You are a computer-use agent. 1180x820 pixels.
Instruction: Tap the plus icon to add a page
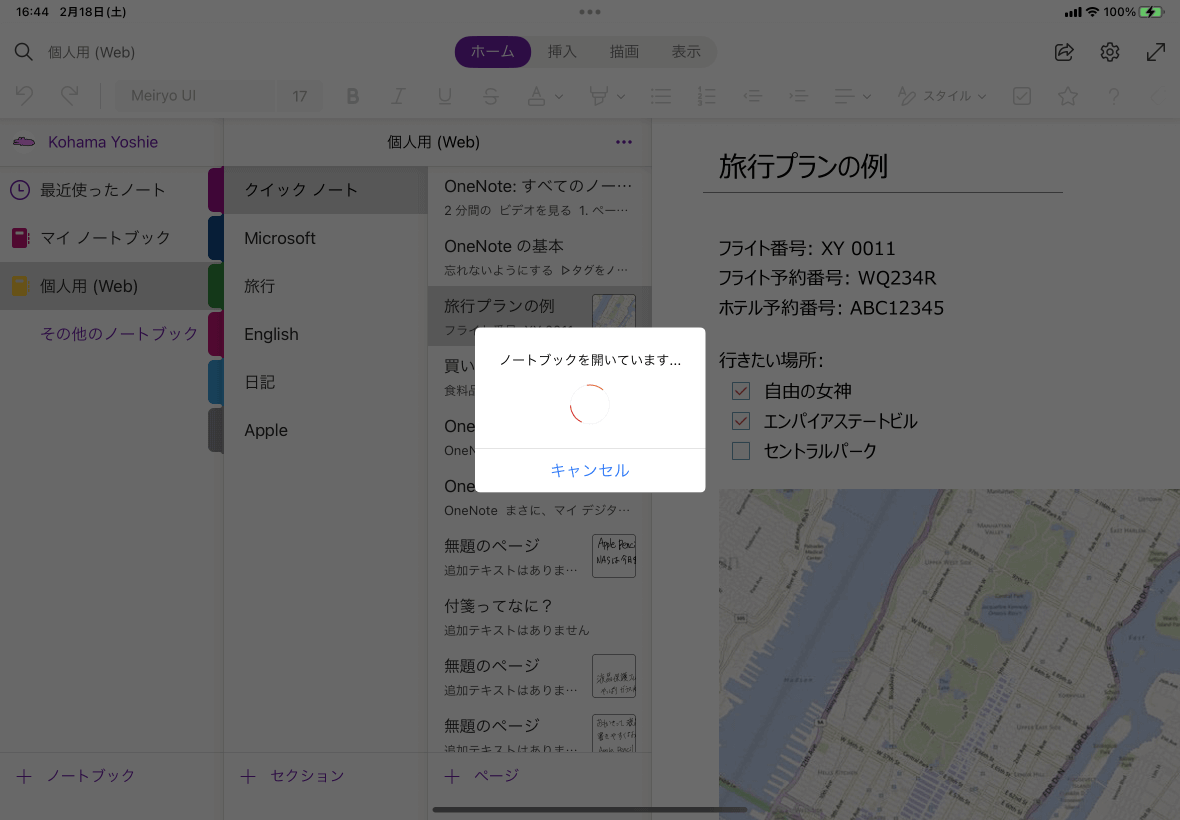[452, 776]
